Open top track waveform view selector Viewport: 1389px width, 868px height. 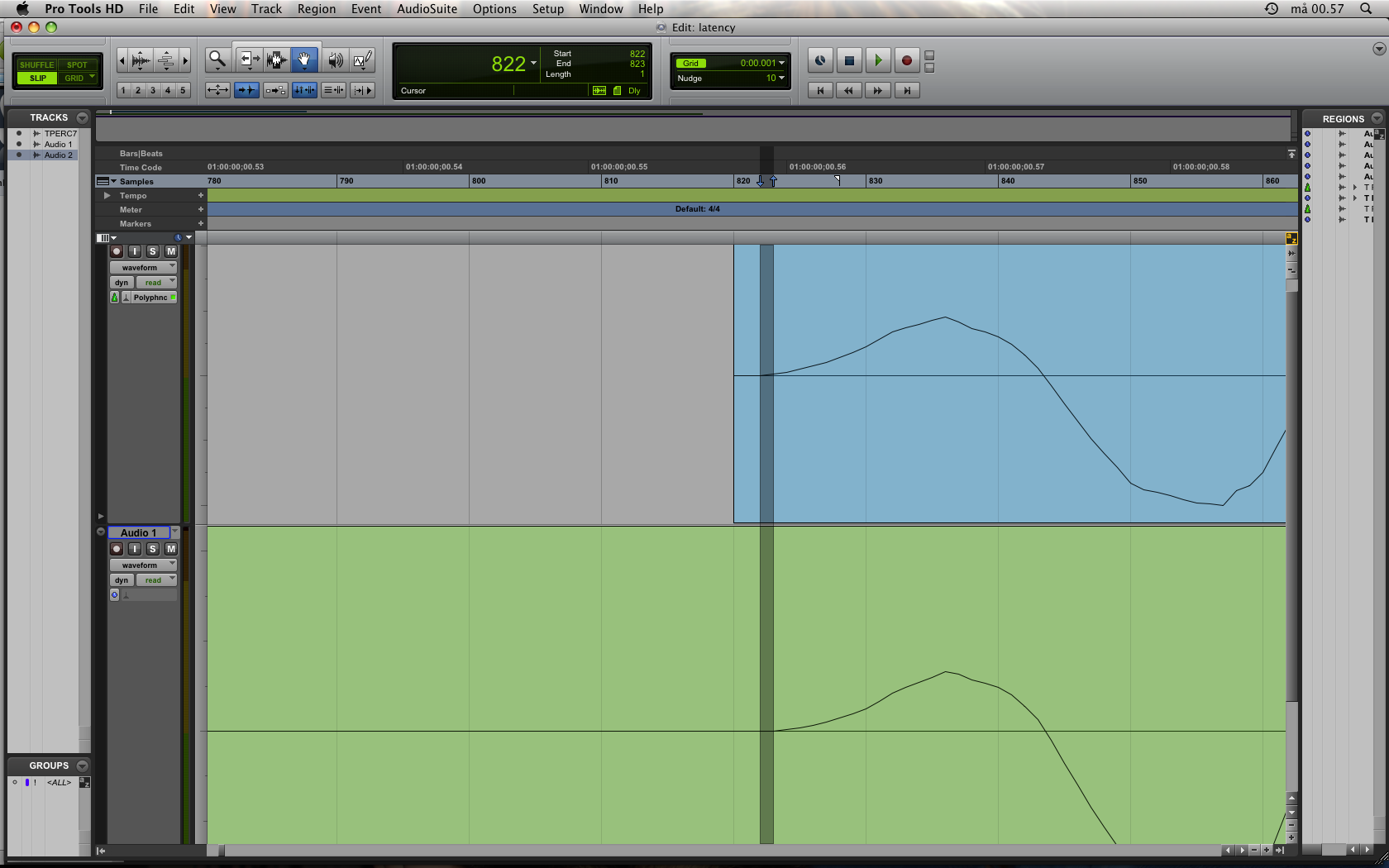(144, 268)
